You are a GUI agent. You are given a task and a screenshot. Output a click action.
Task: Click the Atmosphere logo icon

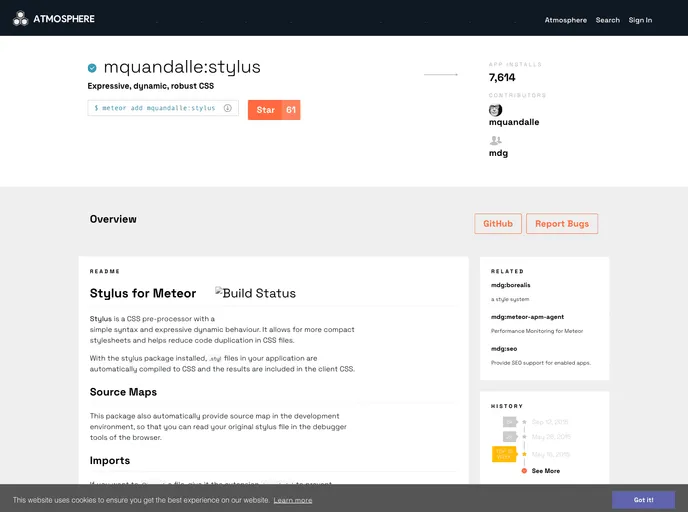pos(20,18)
